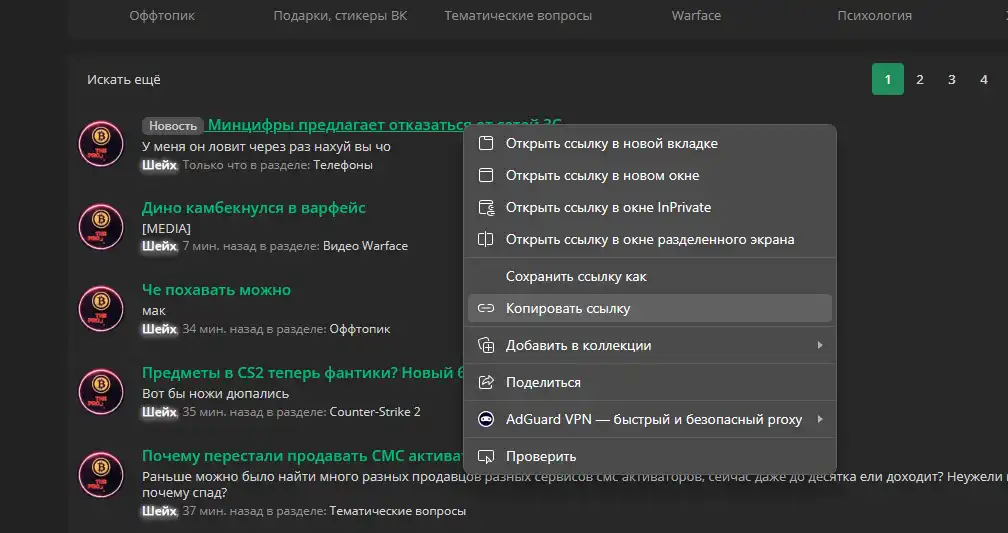Open the Че похавать можно thread

coord(216,290)
